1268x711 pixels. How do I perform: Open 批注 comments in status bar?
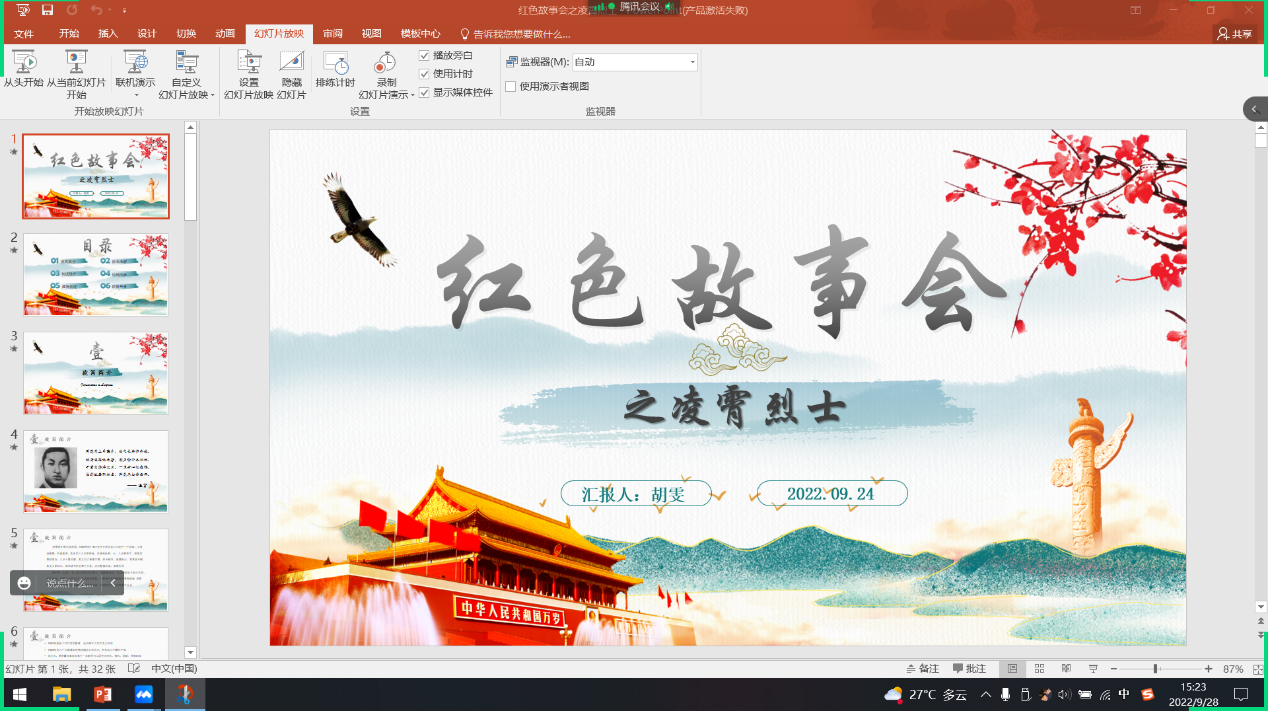[x=969, y=668]
